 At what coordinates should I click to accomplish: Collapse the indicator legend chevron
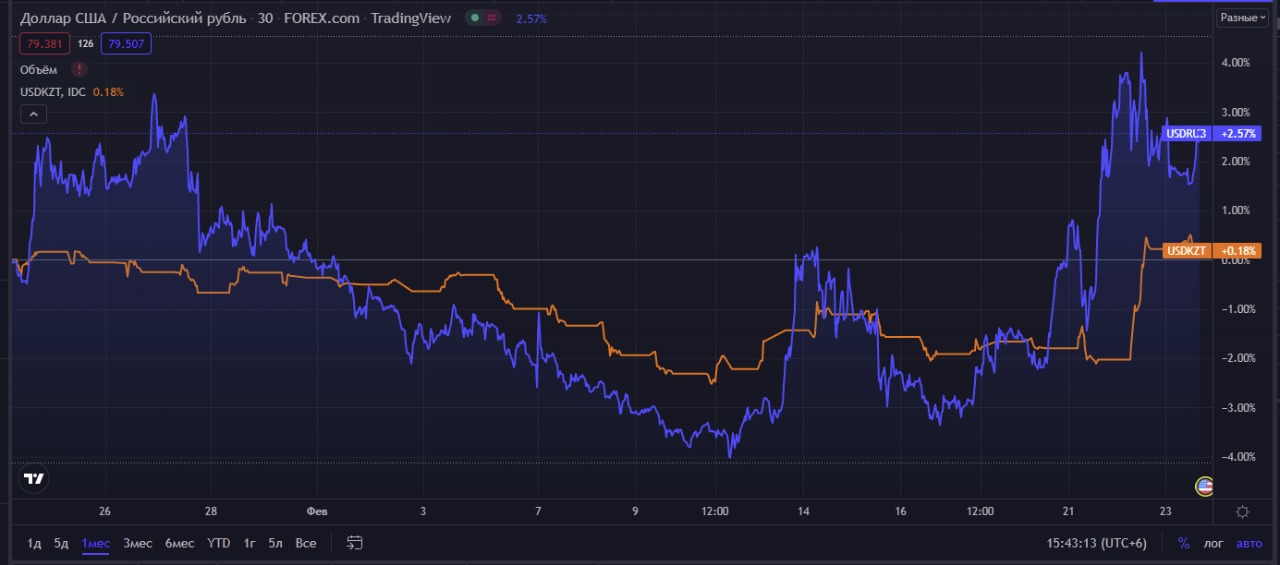[33, 114]
